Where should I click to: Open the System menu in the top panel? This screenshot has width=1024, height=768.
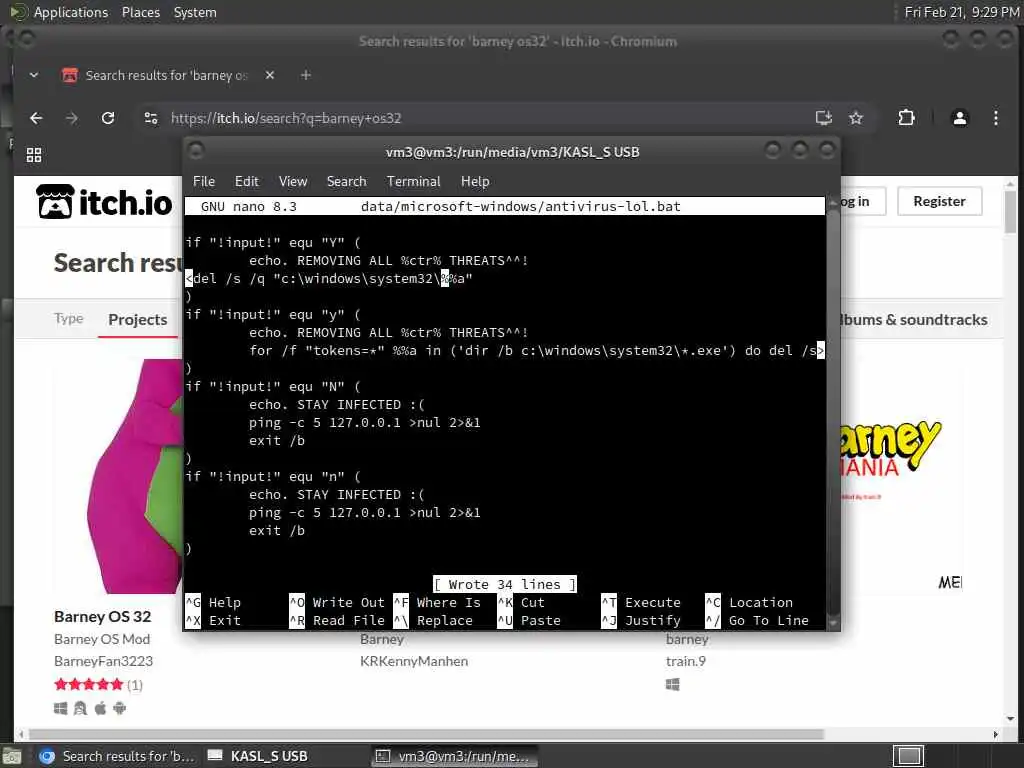pos(195,12)
